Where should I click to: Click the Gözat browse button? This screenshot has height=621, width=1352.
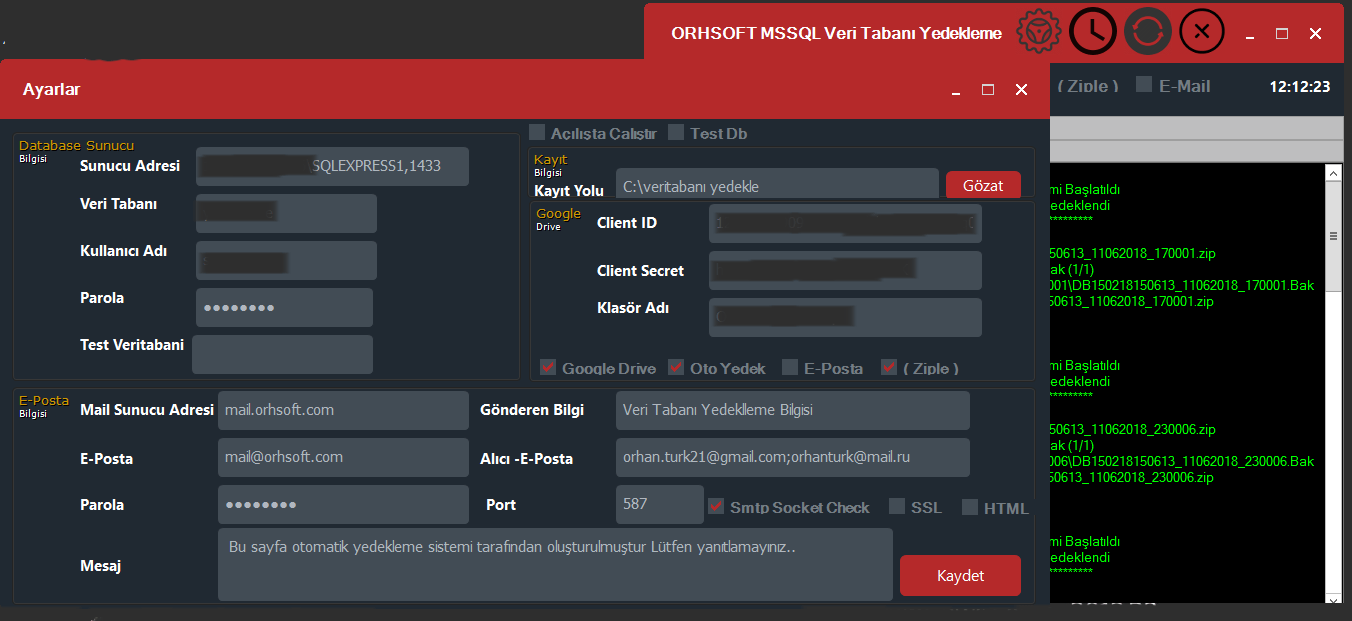[983, 185]
